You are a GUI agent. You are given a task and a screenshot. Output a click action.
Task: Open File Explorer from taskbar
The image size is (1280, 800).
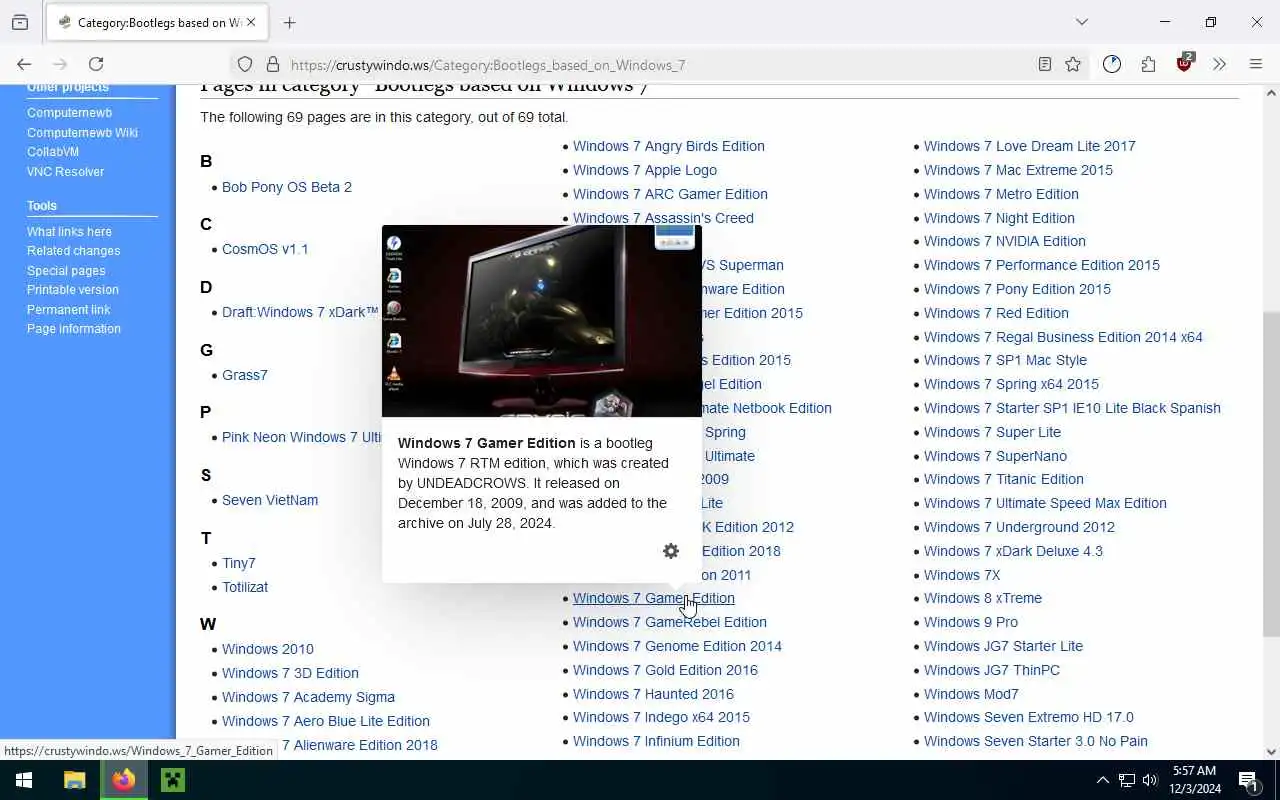tap(75, 780)
